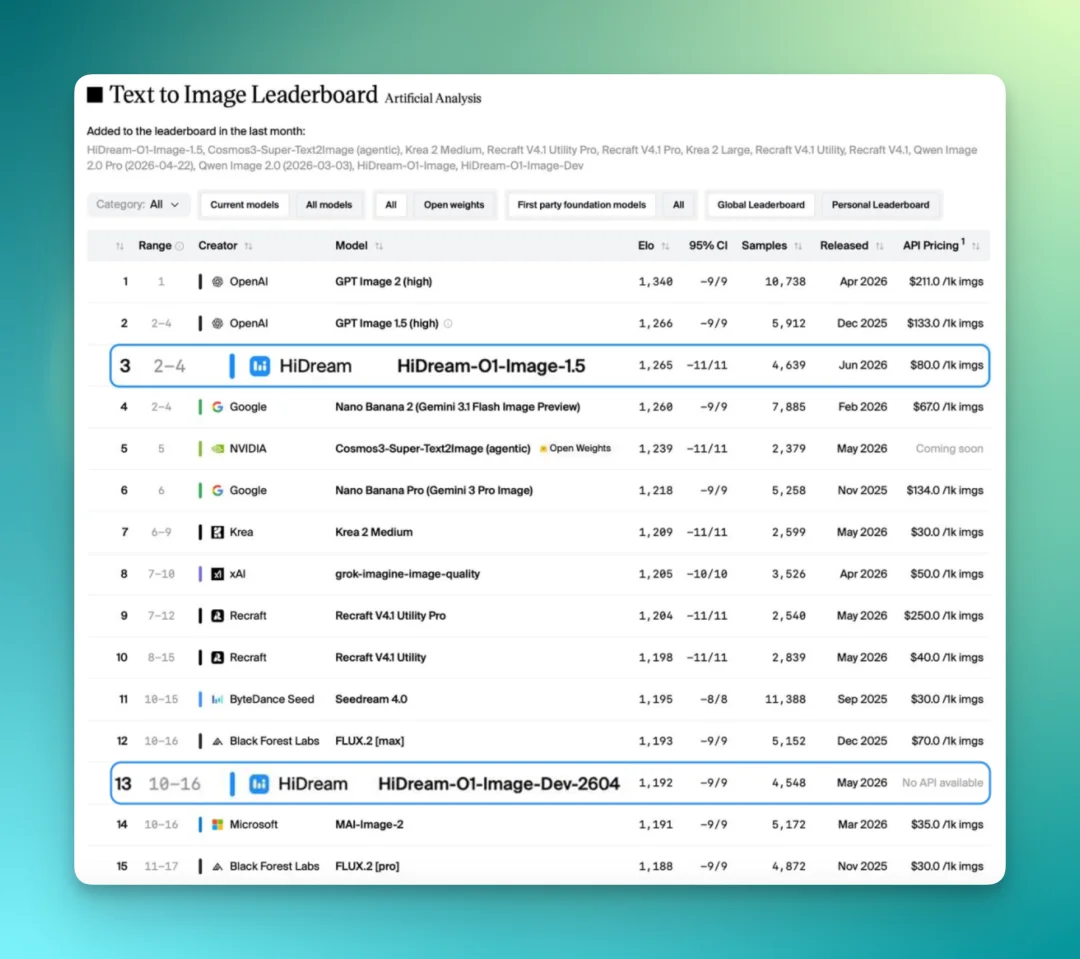Click the 95% CI column header
Image resolution: width=1080 pixels, height=959 pixels.
pyautogui.click(x=708, y=246)
